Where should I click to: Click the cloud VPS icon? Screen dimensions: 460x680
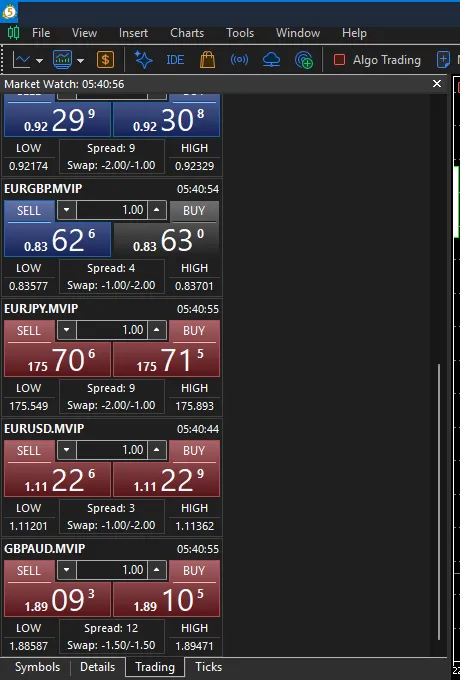click(271, 60)
